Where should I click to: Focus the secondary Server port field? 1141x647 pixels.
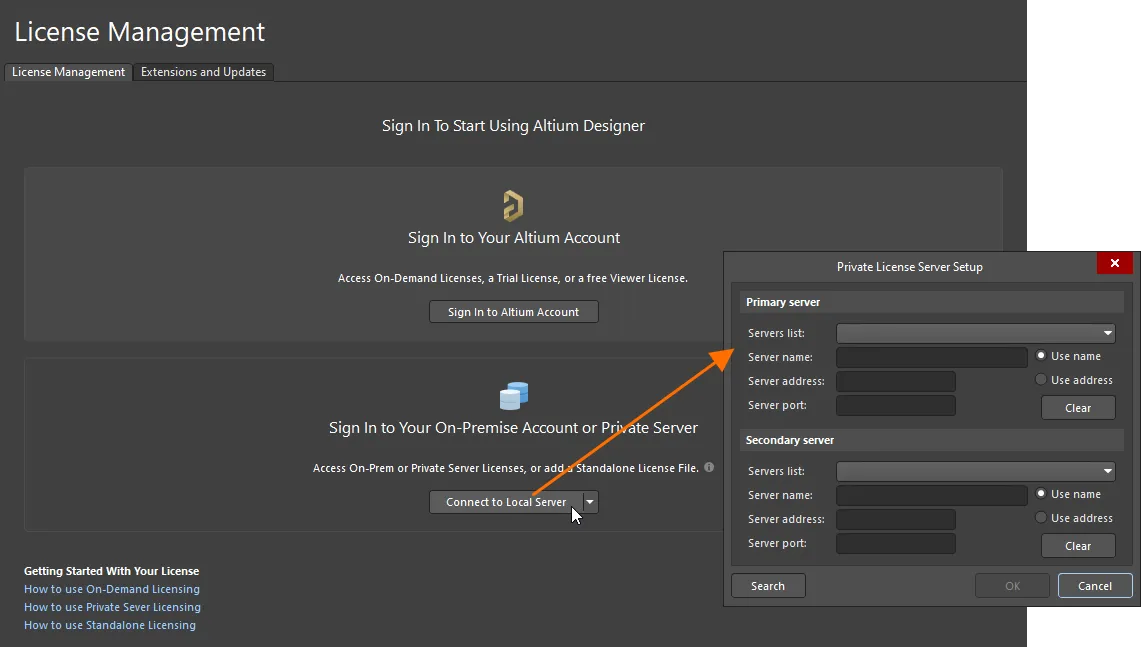pos(896,544)
